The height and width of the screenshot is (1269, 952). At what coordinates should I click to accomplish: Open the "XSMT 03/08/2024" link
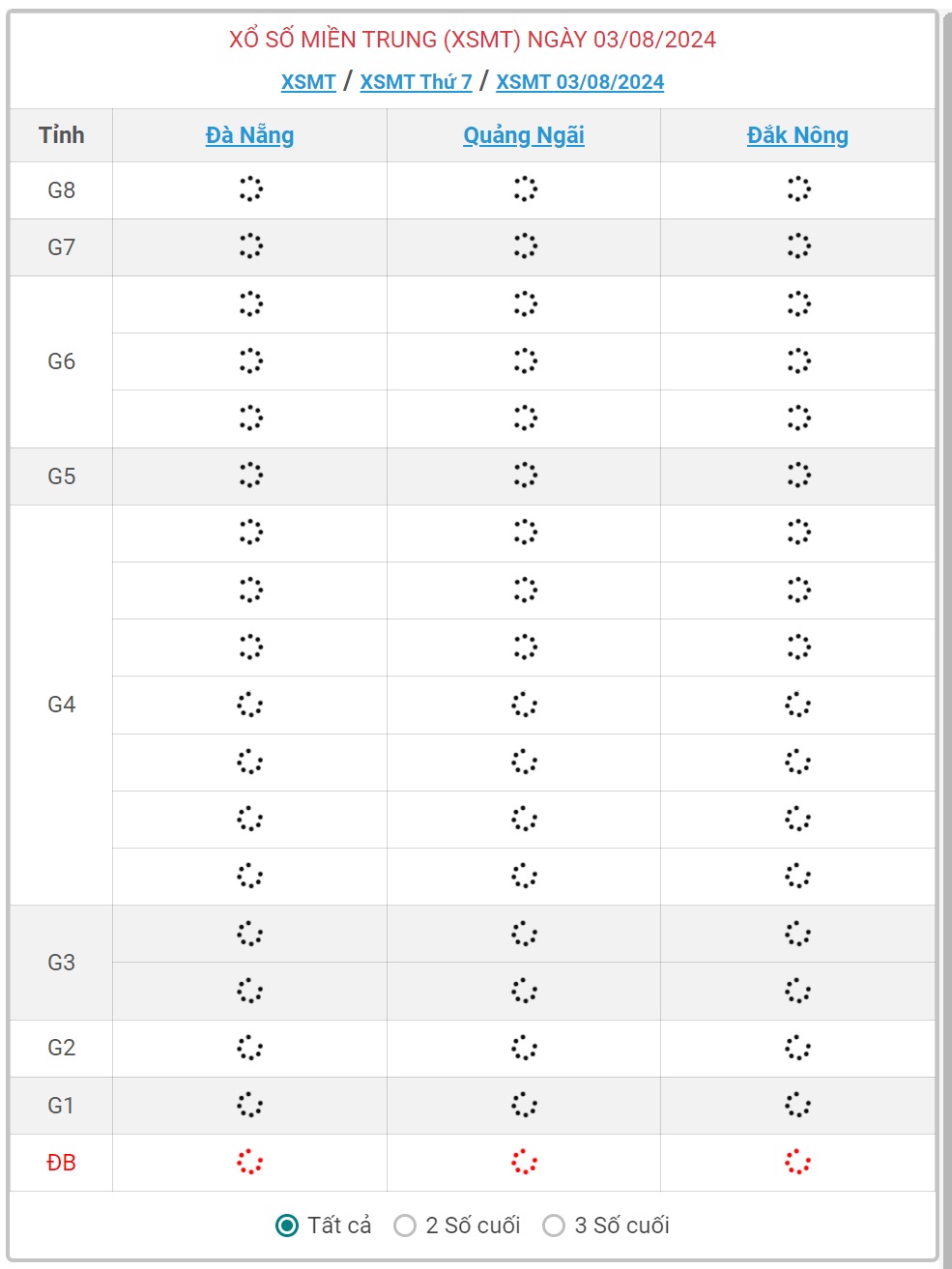[580, 82]
